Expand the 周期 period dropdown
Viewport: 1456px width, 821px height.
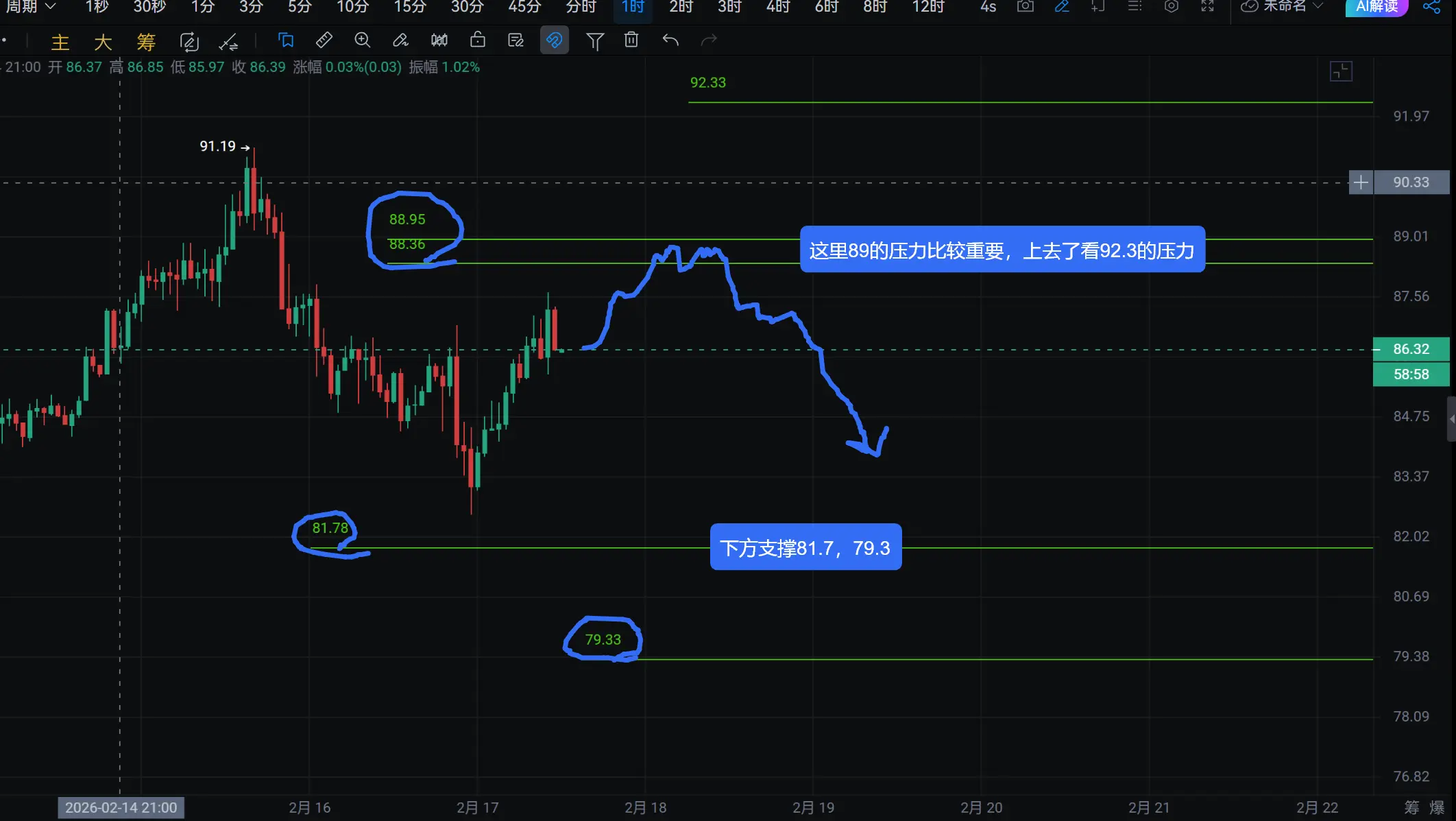pyautogui.click(x=30, y=7)
